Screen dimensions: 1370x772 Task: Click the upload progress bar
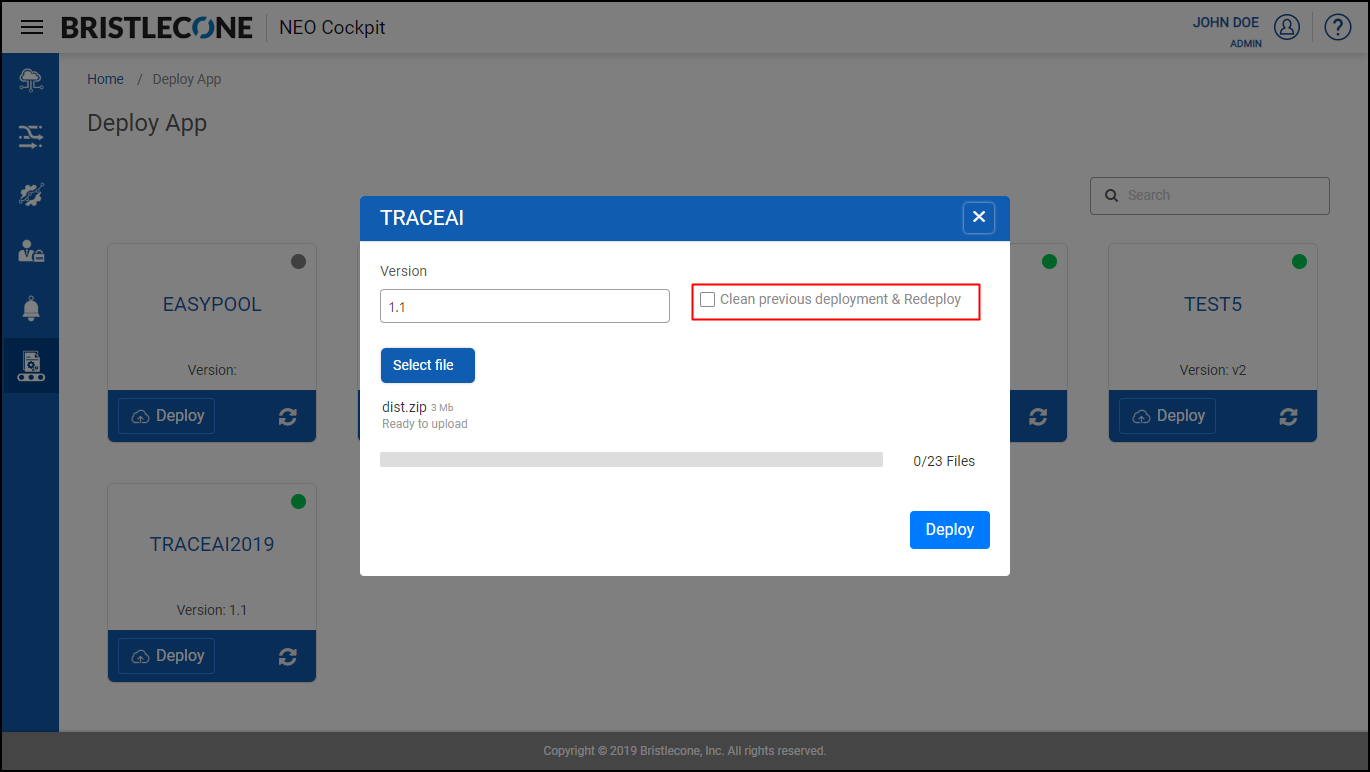[631, 460]
